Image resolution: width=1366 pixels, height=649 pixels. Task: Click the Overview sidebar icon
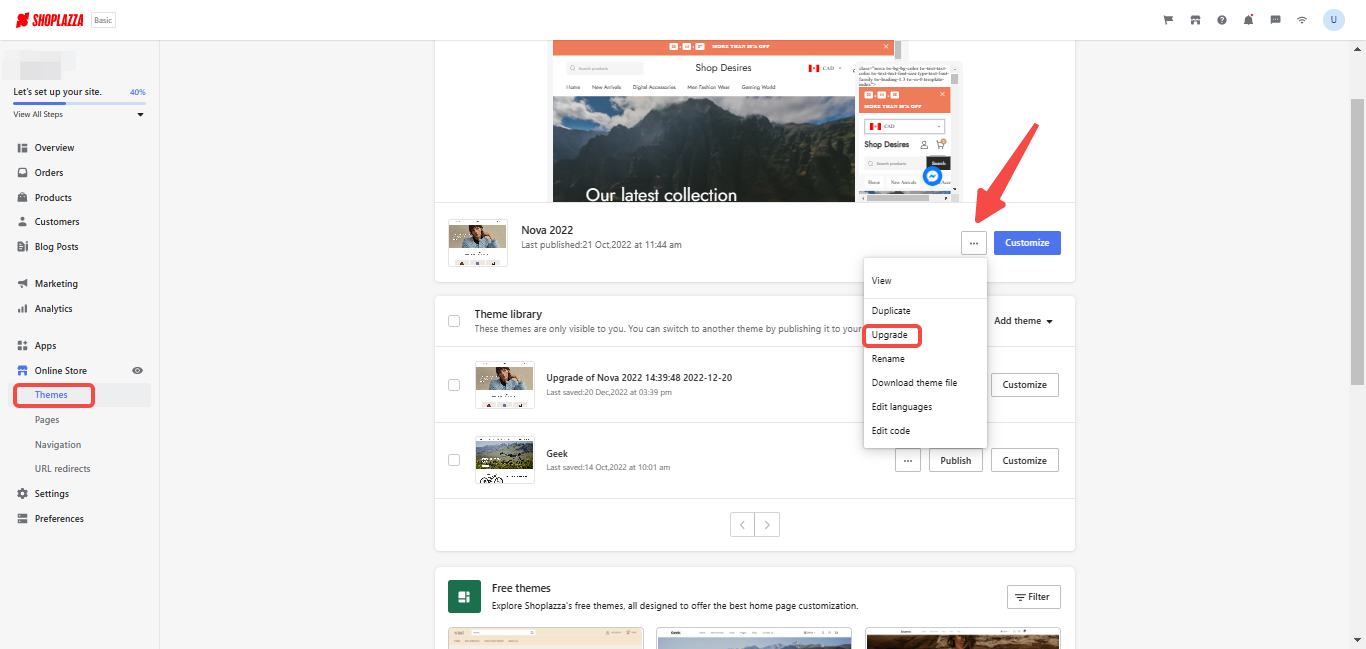click(x=22, y=148)
